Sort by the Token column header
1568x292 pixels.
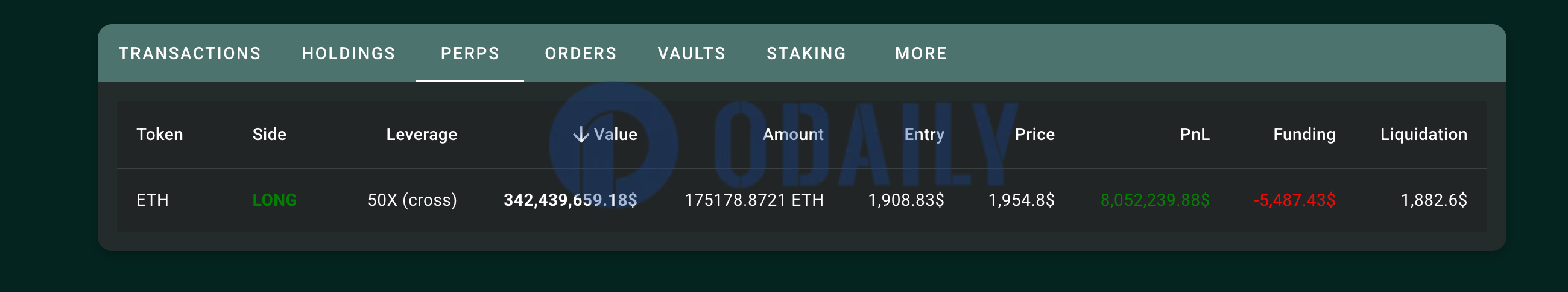coord(159,135)
